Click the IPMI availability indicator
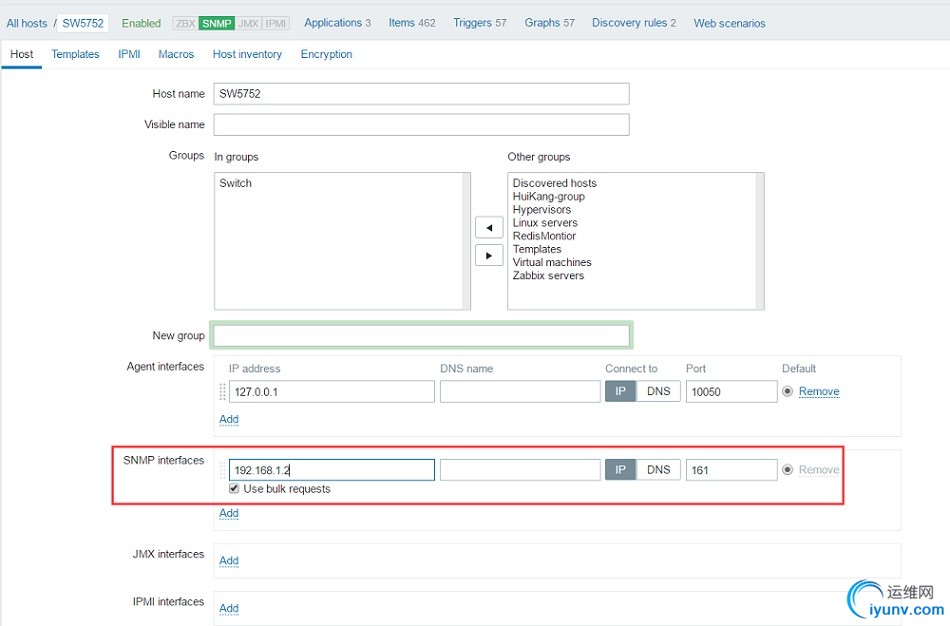 (x=276, y=24)
